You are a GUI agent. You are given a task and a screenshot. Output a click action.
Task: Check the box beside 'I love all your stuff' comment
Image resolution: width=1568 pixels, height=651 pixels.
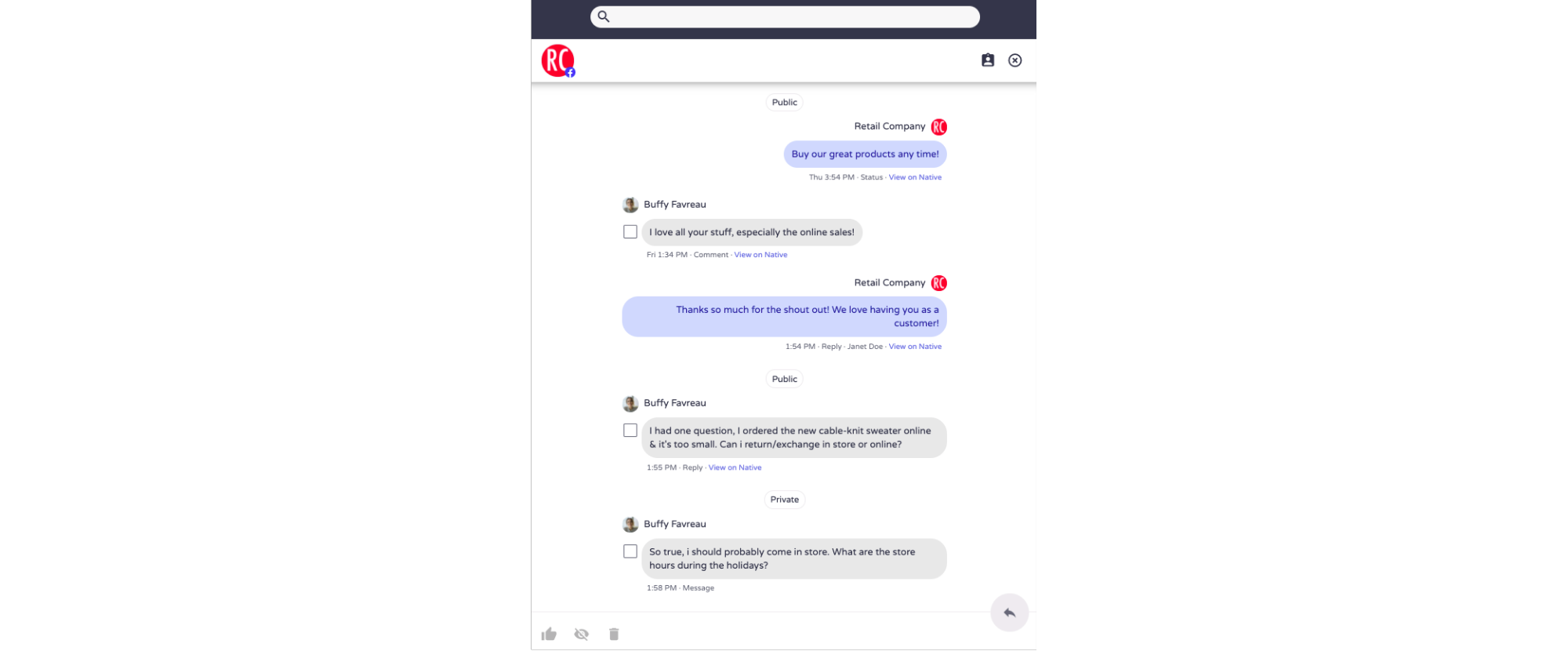click(x=630, y=231)
